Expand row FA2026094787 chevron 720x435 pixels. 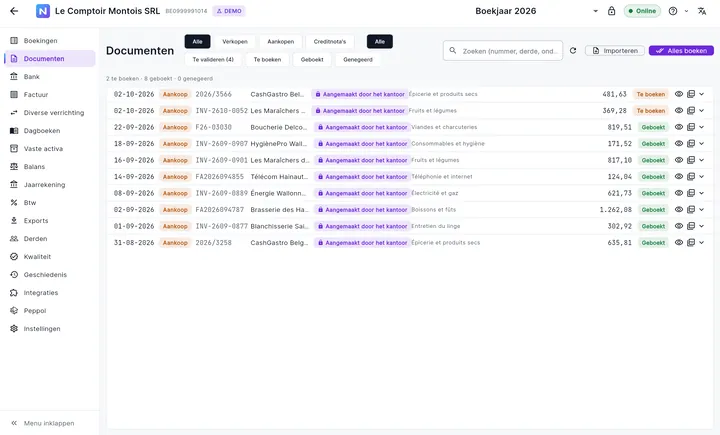tap(702, 210)
